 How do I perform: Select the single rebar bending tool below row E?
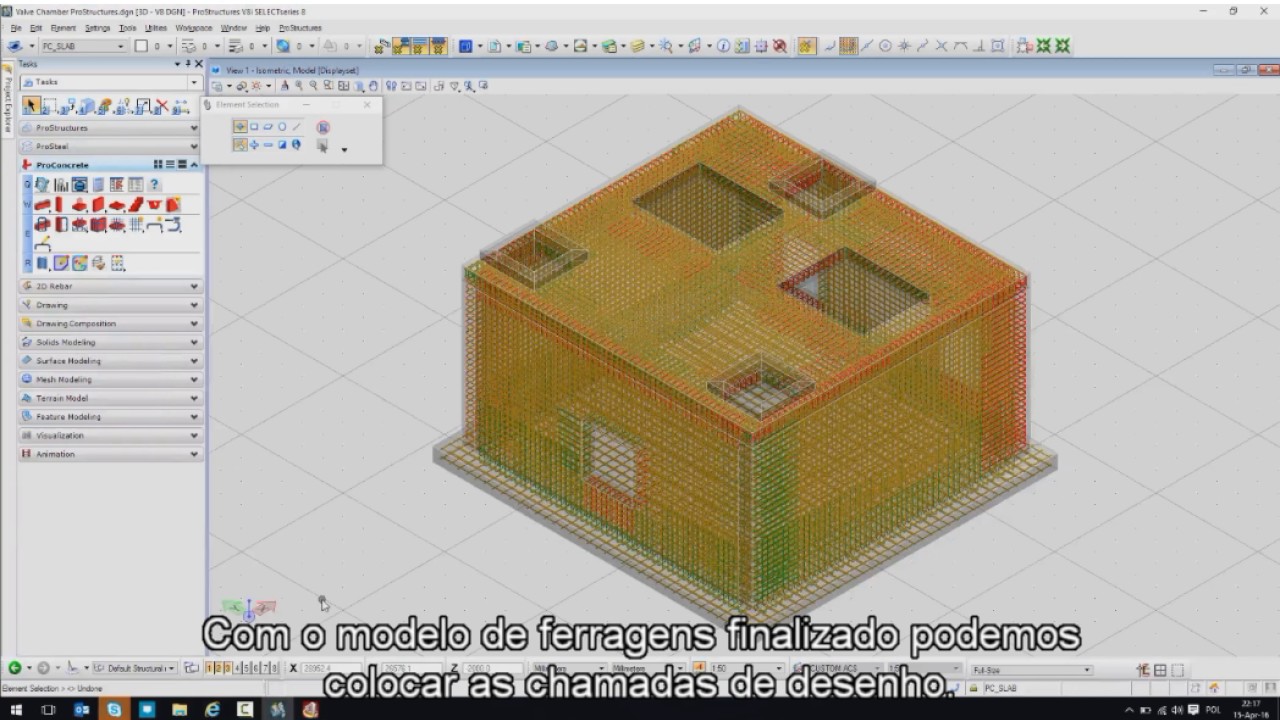click(42, 243)
